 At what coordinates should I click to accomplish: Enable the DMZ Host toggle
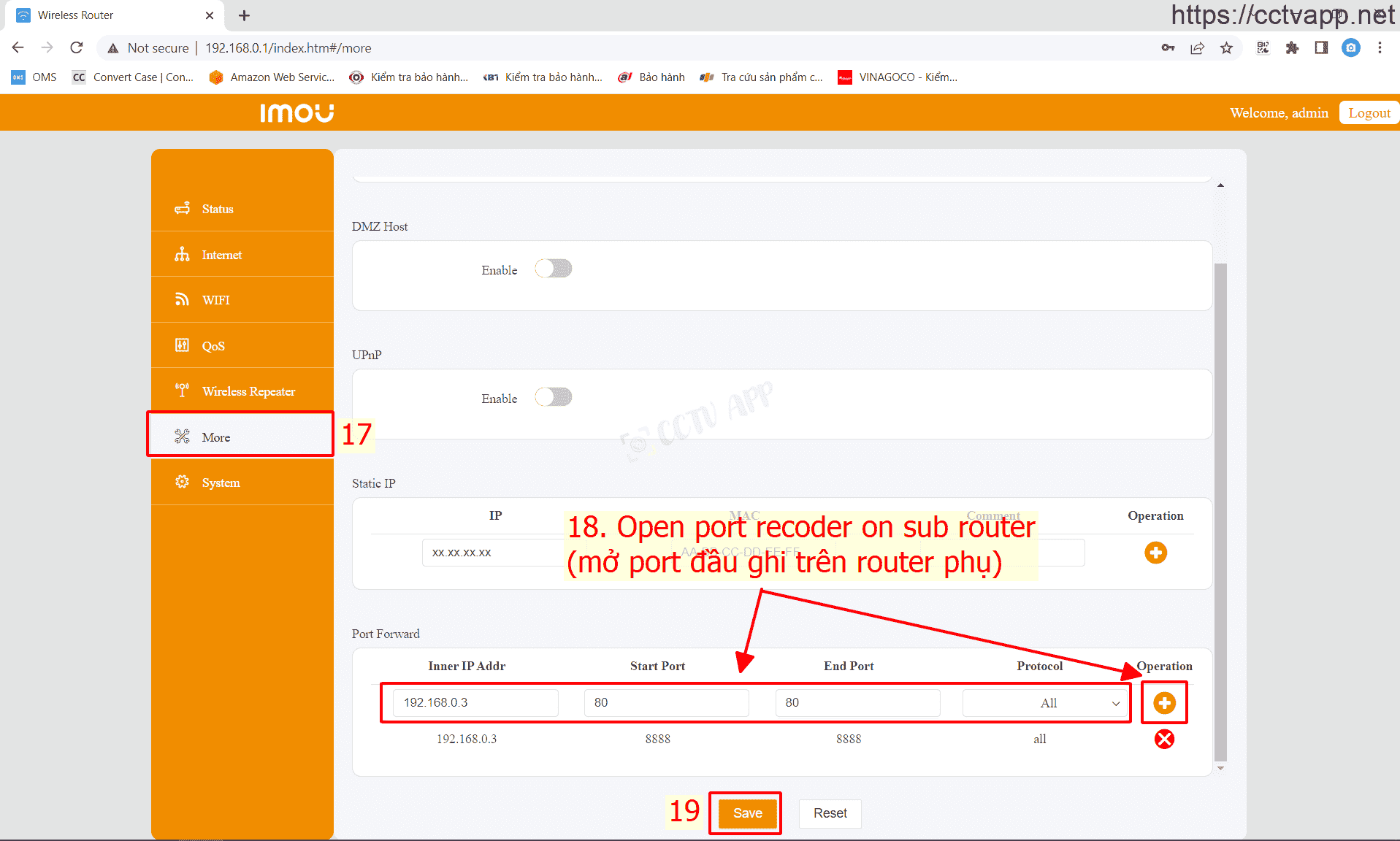click(553, 269)
